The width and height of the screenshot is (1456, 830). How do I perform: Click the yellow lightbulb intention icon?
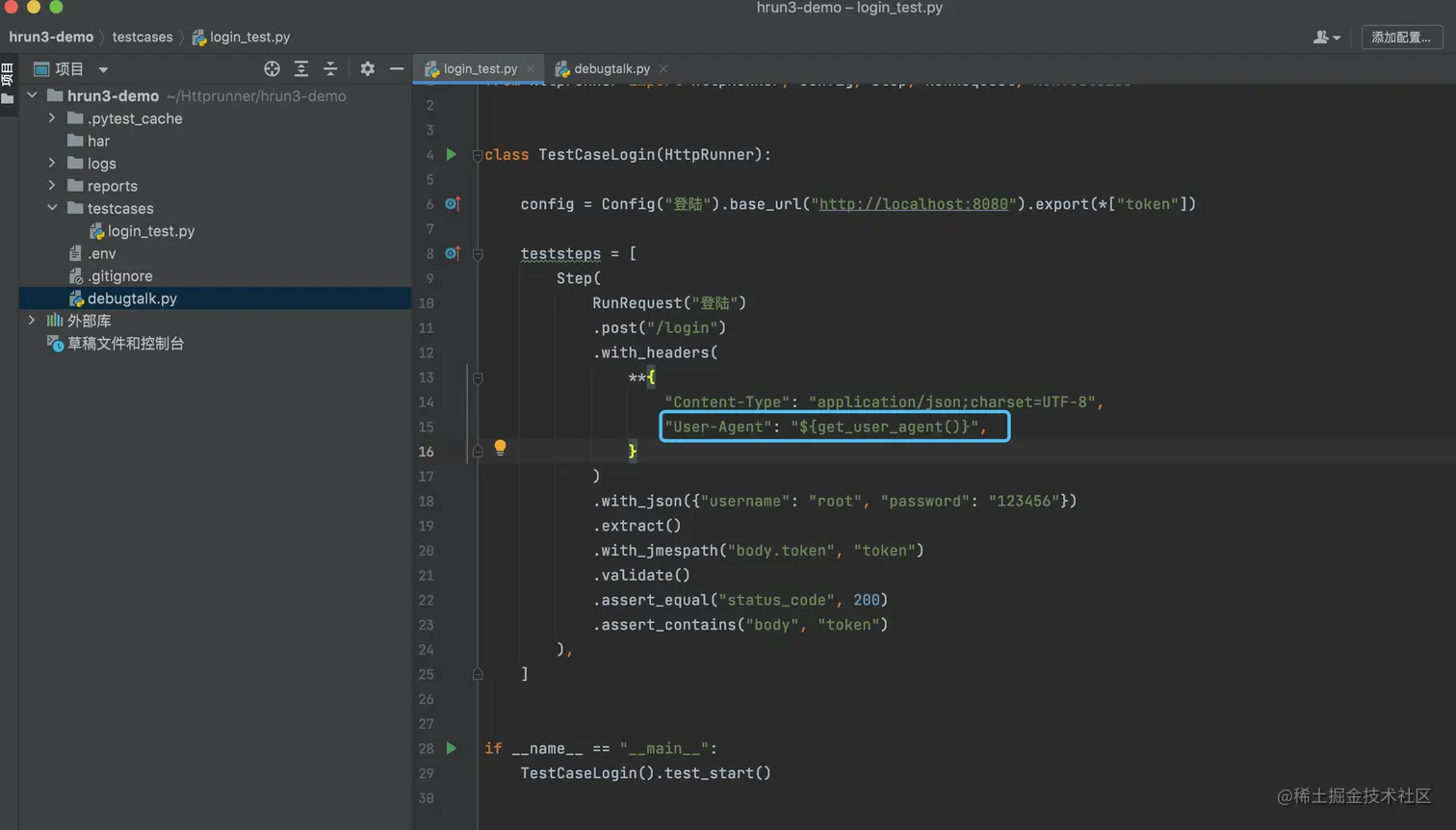click(x=500, y=448)
